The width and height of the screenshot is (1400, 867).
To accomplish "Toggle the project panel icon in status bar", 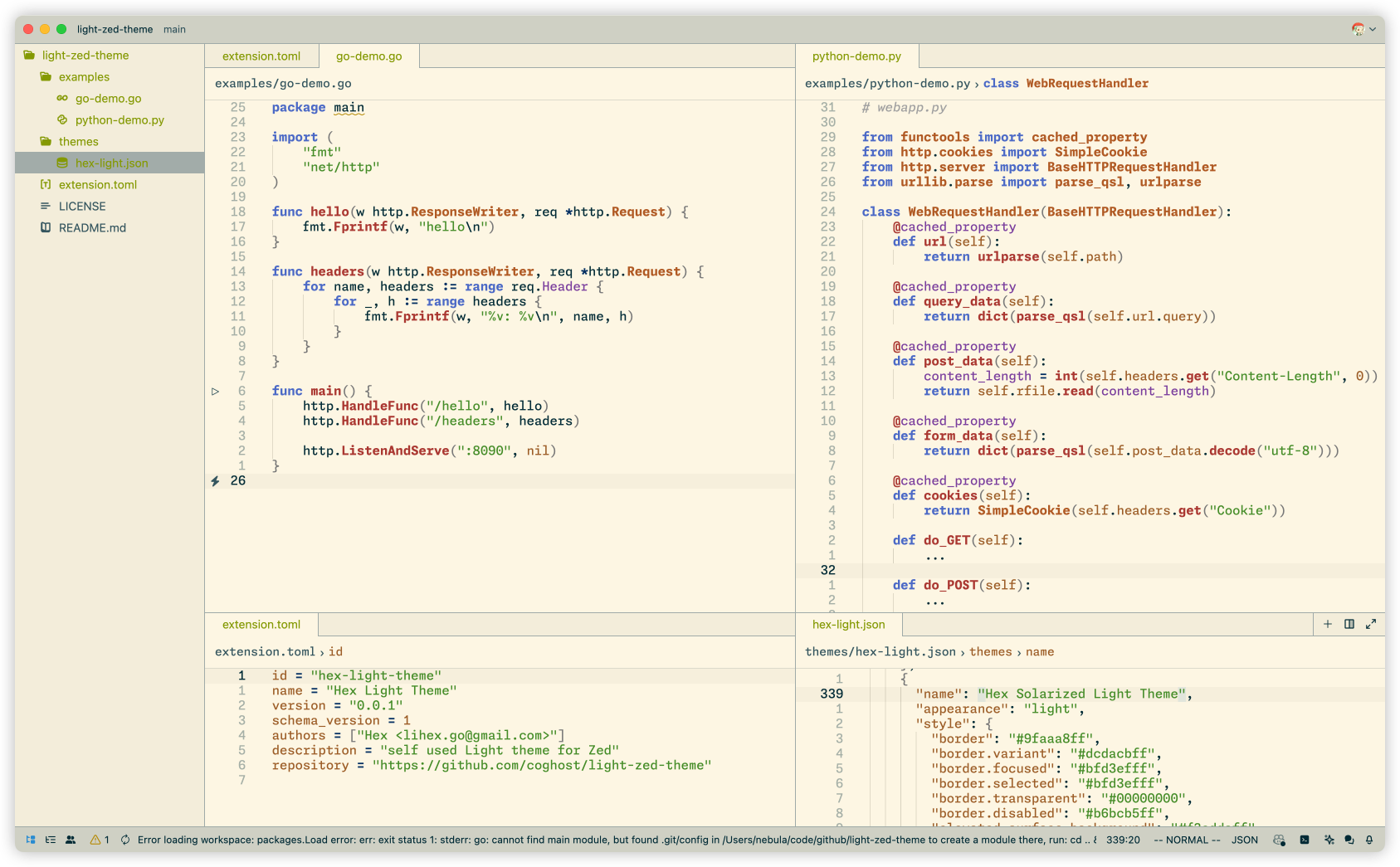I will [31, 840].
